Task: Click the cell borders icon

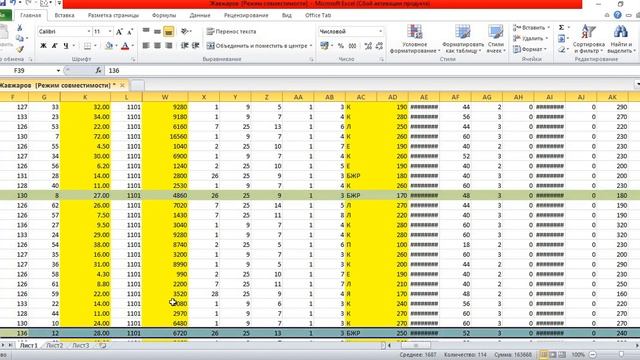Action: (87, 46)
